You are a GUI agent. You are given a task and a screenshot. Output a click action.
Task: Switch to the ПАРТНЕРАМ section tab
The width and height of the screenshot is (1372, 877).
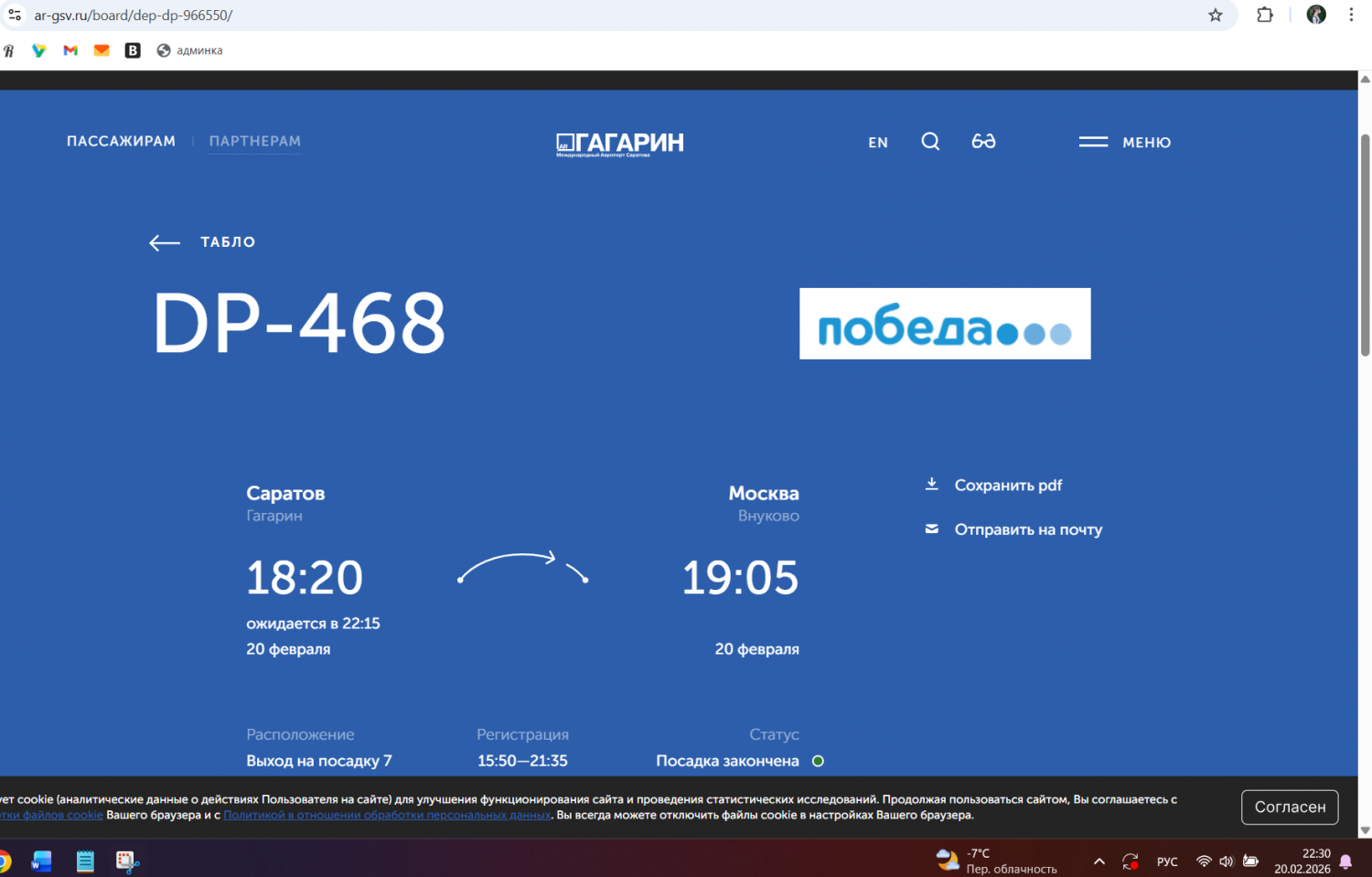(254, 142)
